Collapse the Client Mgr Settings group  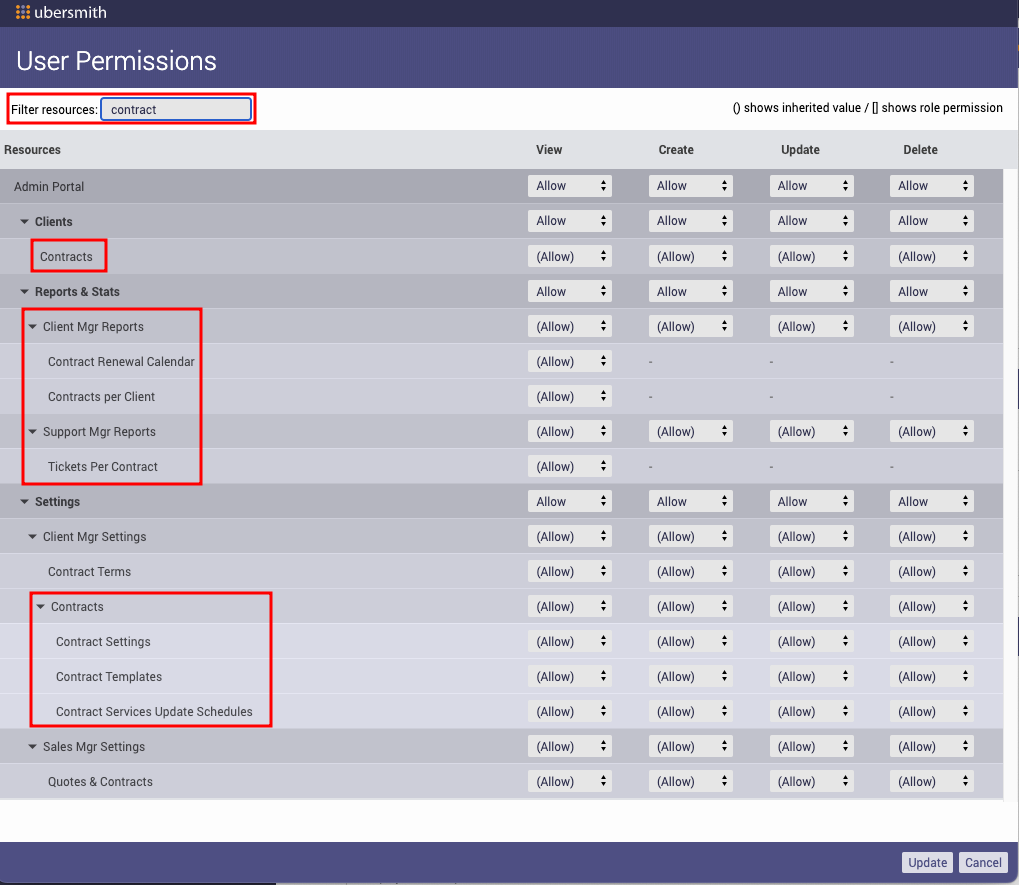pos(33,537)
